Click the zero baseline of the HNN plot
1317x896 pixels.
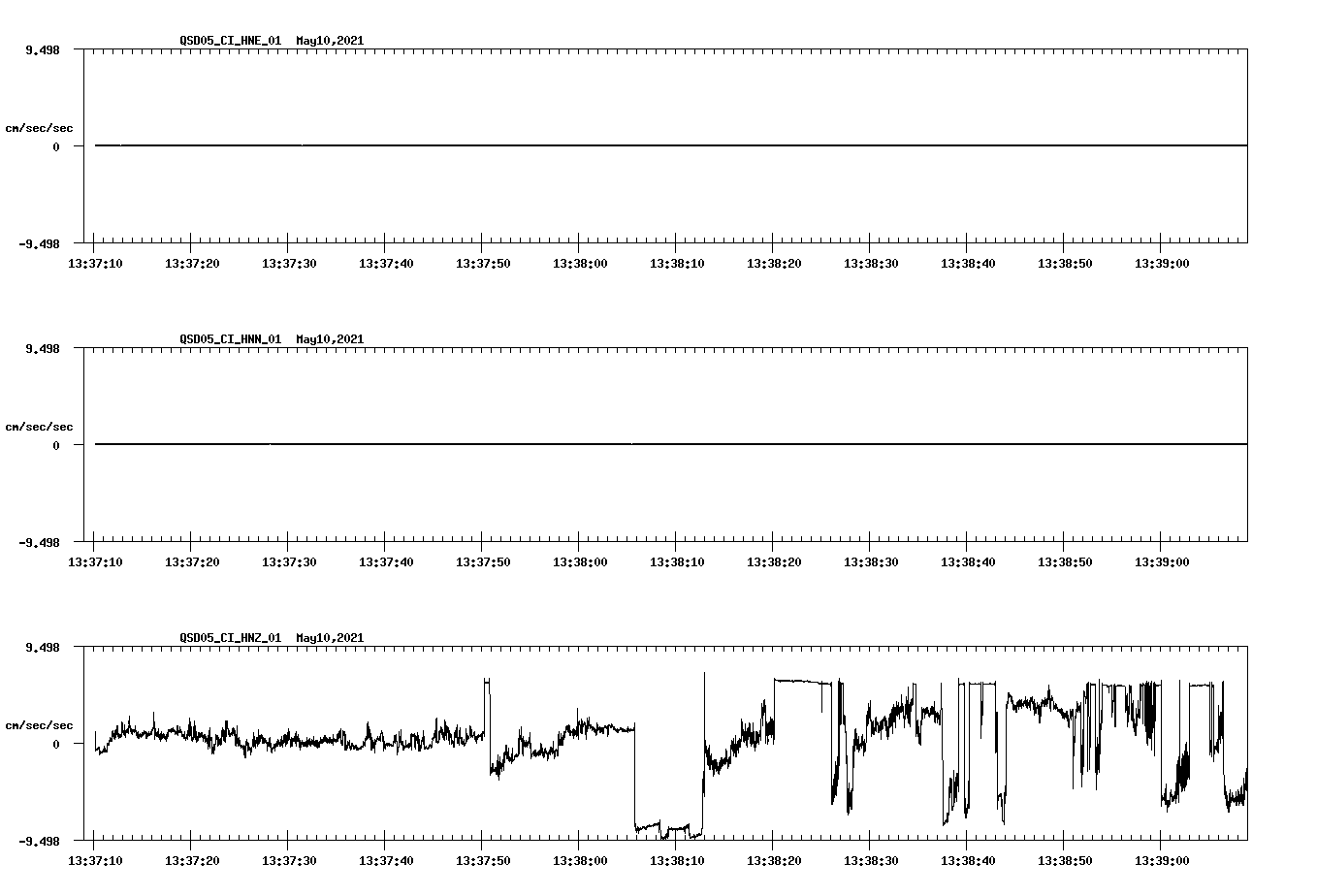pyautogui.click(x=679, y=445)
